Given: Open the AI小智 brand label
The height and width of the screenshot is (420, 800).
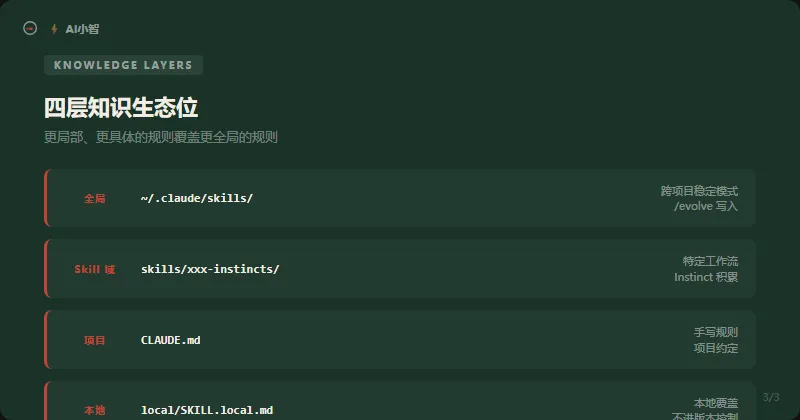Looking at the screenshot, I should [82, 29].
